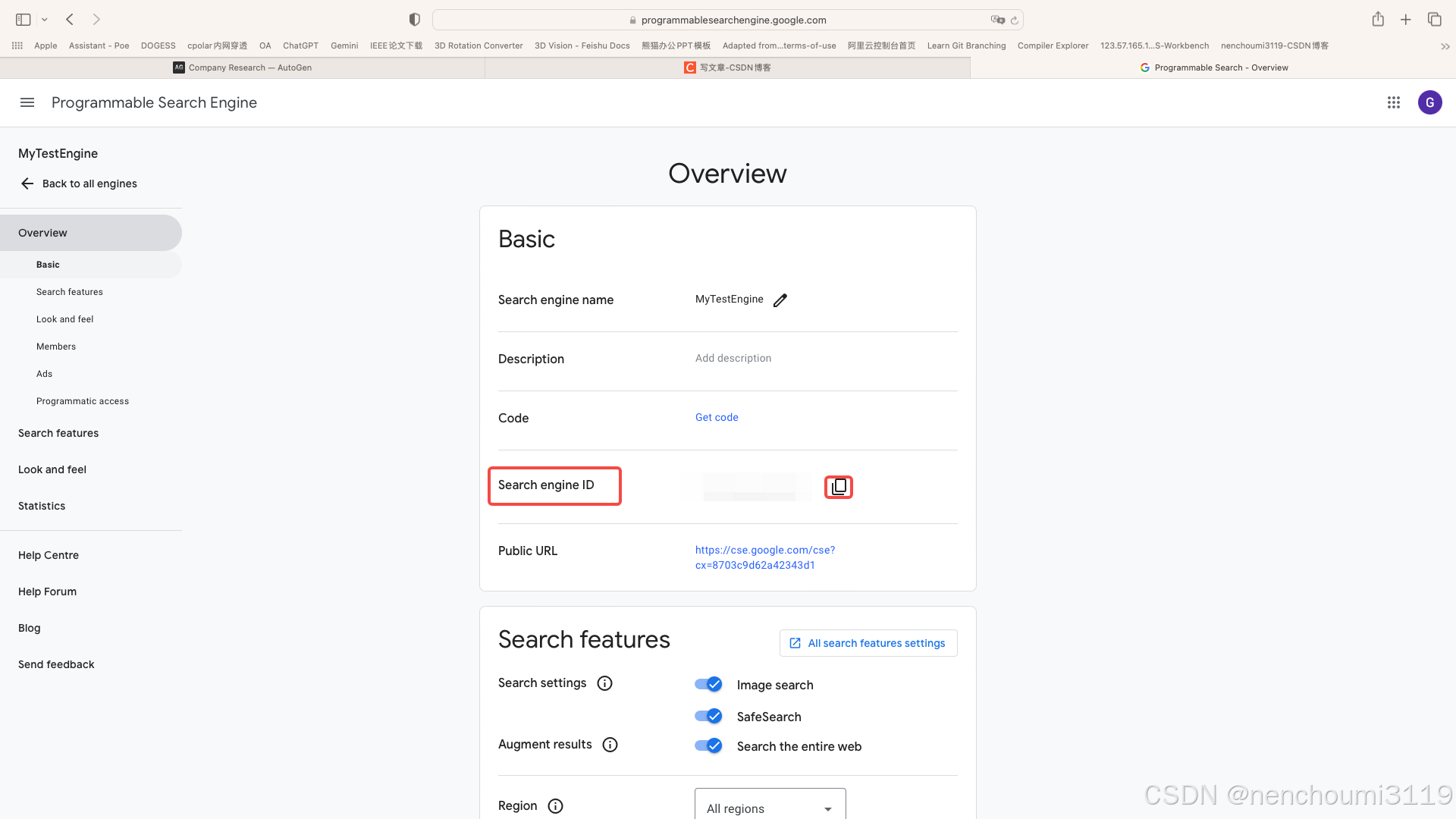Open the Google apps grid
1456x819 pixels.
1394,102
